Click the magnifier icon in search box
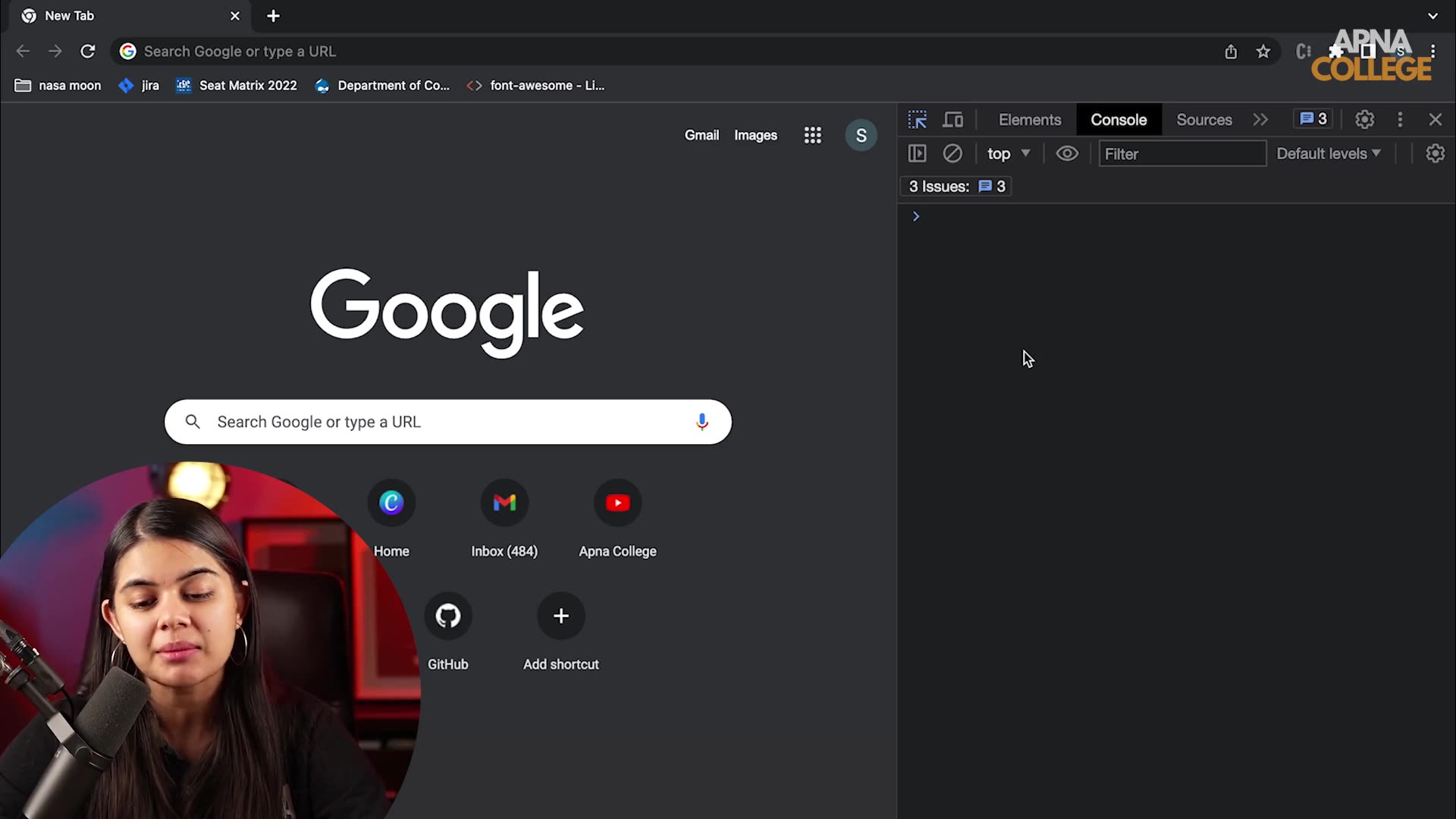The height and width of the screenshot is (819, 1456). (x=193, y=422)
